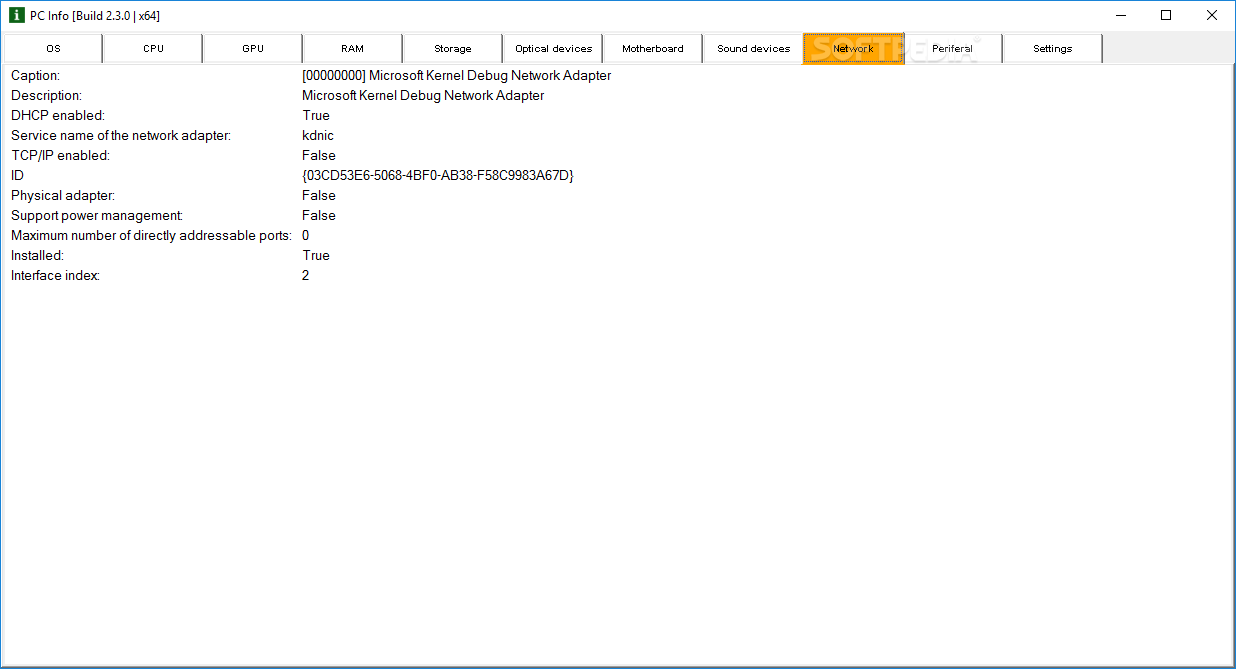The height and width of the screenshot is (669, 1236).
Task: Click the 'Interface index:' label
Action: point(55,276)
